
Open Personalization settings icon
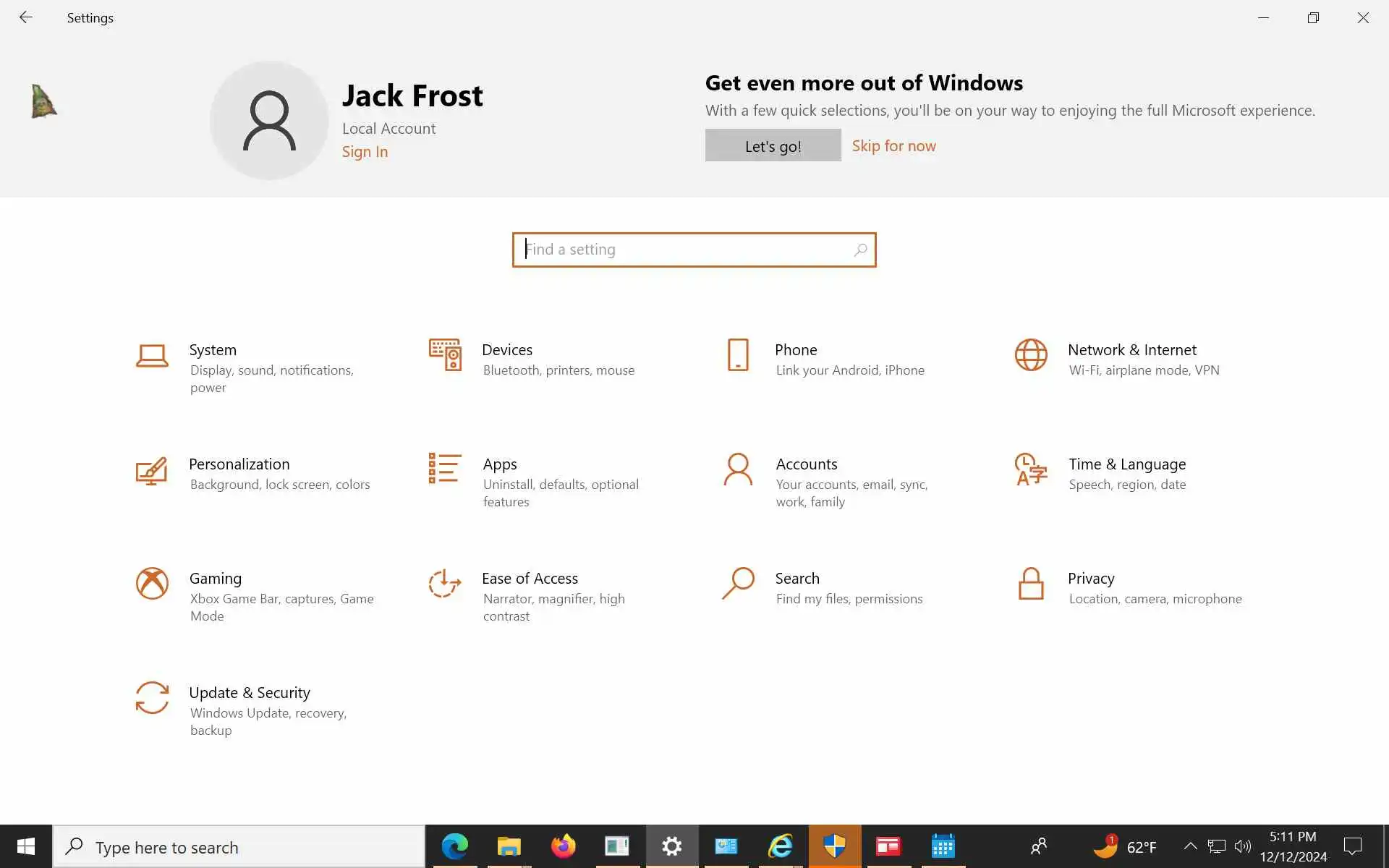click(152, 470)
